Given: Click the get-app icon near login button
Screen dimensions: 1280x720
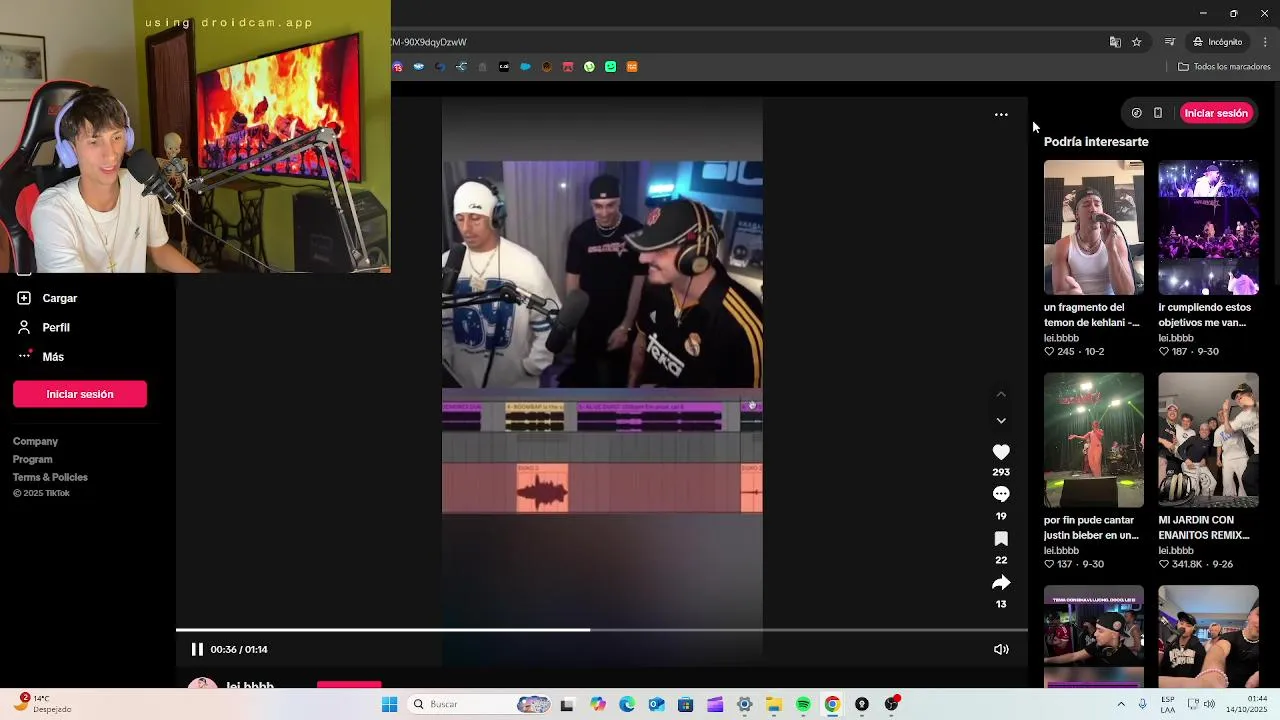Looking at the screenshot, I should [1136, 113].
